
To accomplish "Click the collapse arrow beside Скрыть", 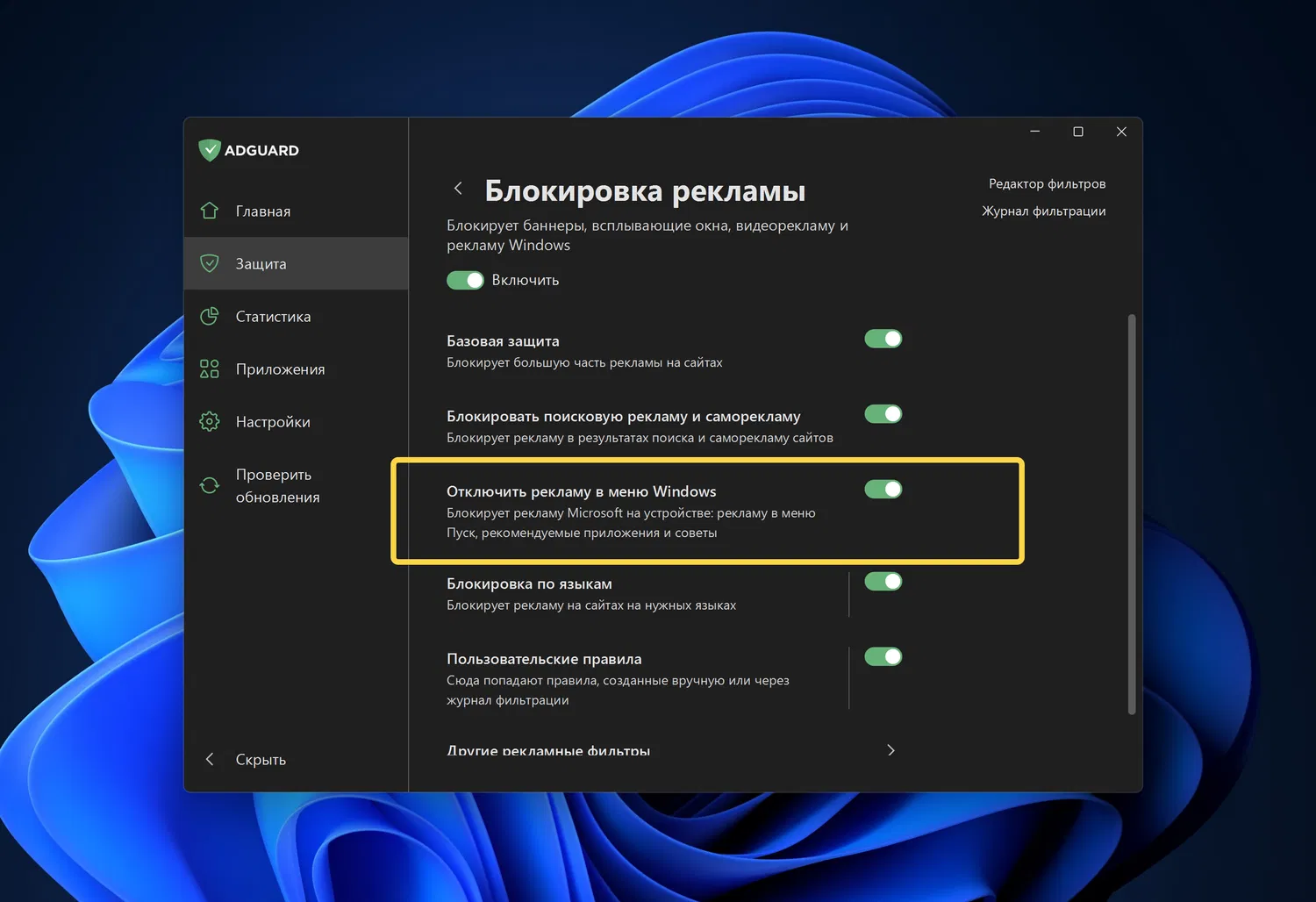I will pos(210,759).
